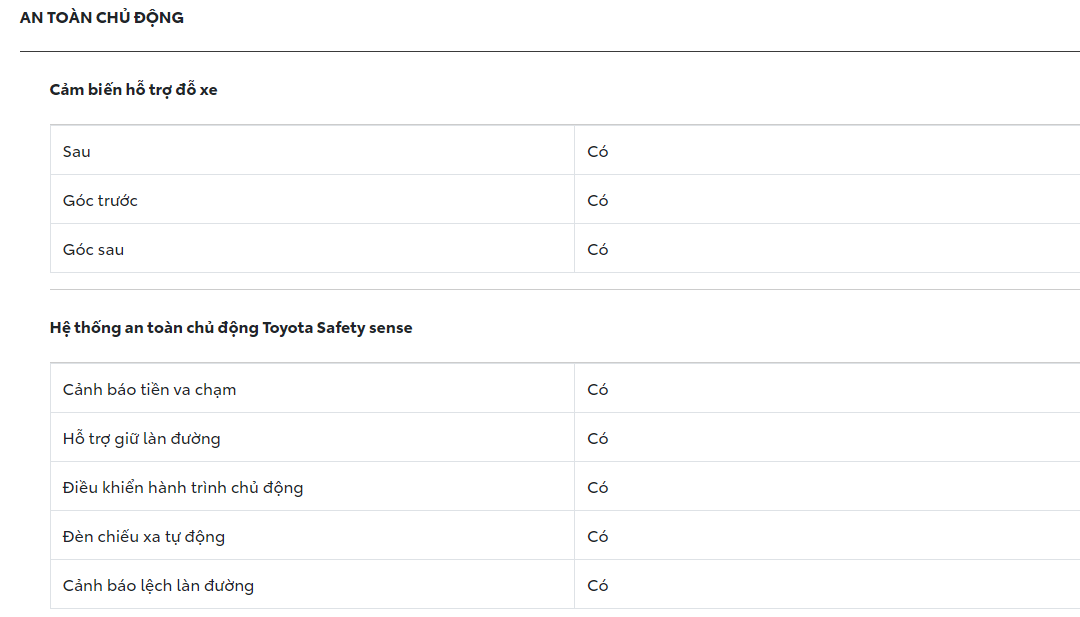Click the AN TOÀN CHỦ ĐỘNG section heading
This screenshot has width=1080, height=617.
tap(102, 18)
